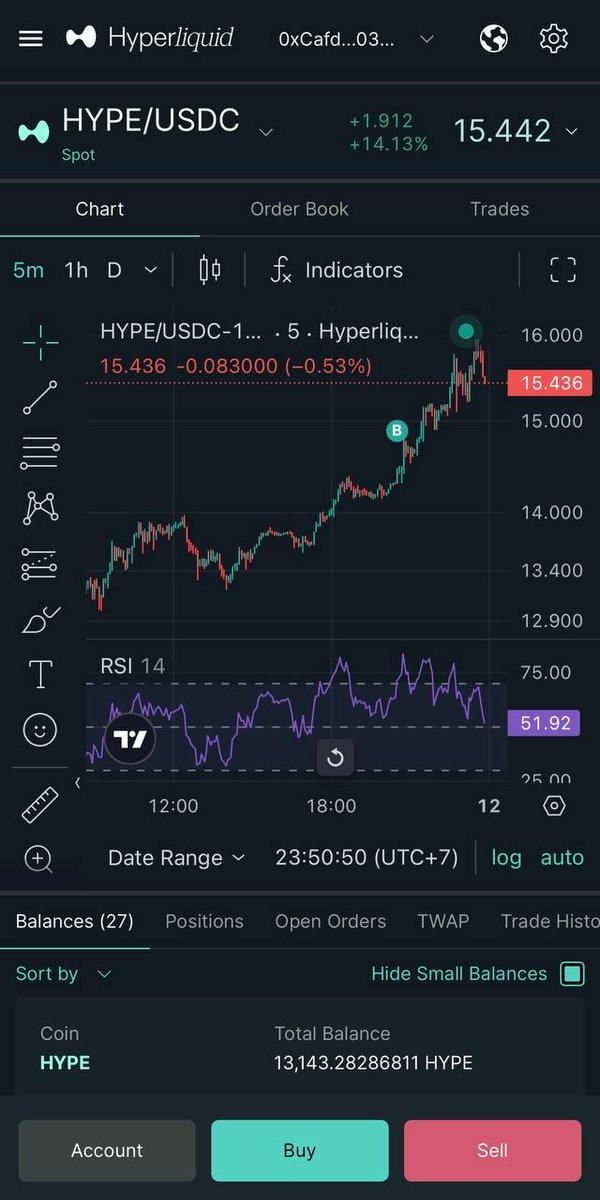Screen dimensions: 600x1200
Task: Expand the HYPE/USDC pair selector chevron
Action: 266,132
